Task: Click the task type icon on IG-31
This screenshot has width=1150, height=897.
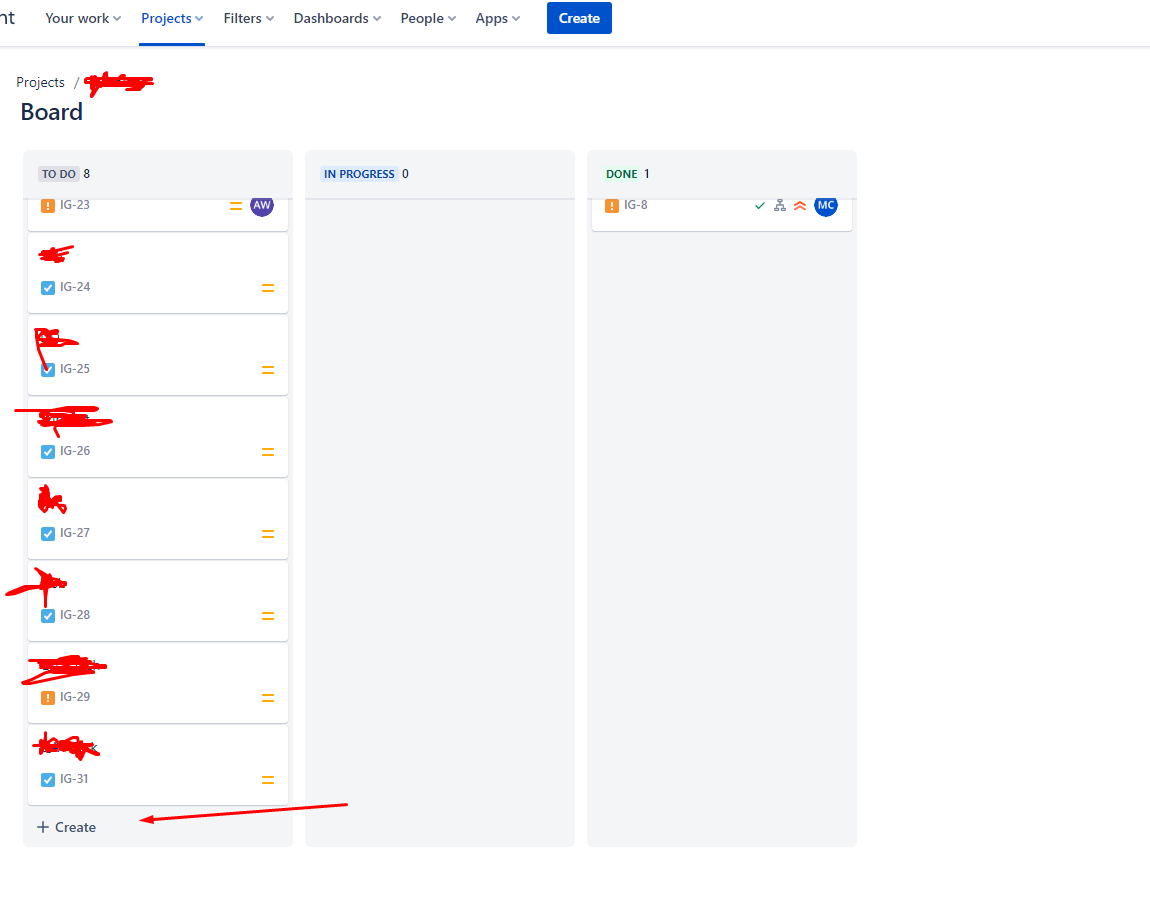Action: [48, 780]
